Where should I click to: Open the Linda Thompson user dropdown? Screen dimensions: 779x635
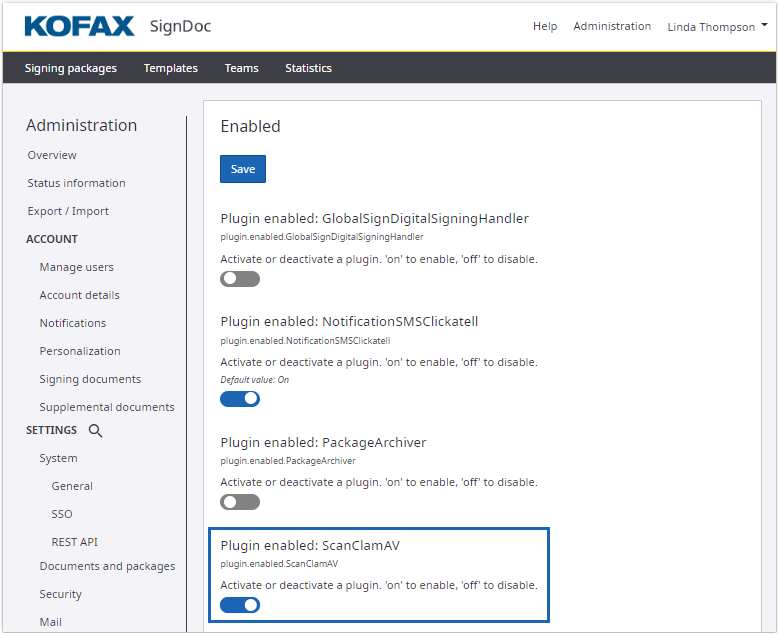(x=716, y=27)
